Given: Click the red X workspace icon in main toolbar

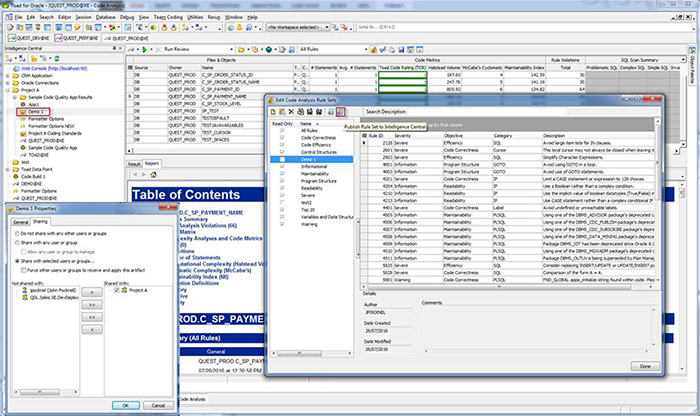Looking at the screenshot, I should (x=344, y=28).
